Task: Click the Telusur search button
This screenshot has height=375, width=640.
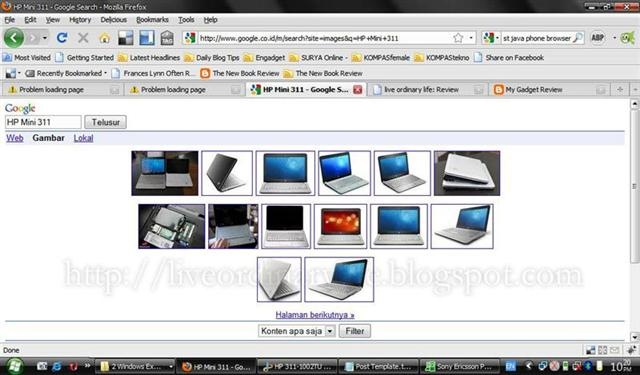Action: 105,122
